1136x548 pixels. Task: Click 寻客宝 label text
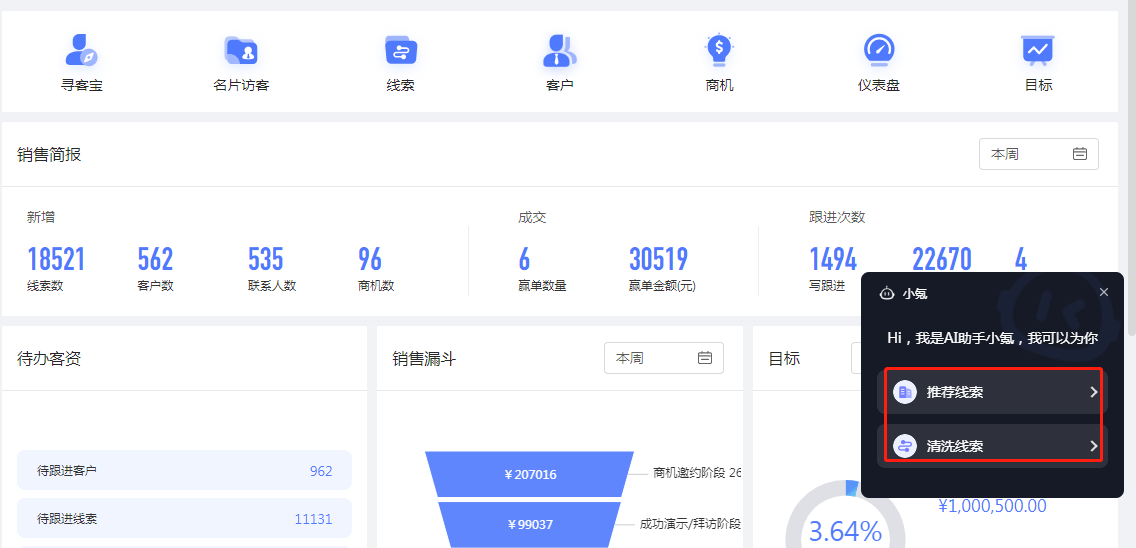click(82, 85)
